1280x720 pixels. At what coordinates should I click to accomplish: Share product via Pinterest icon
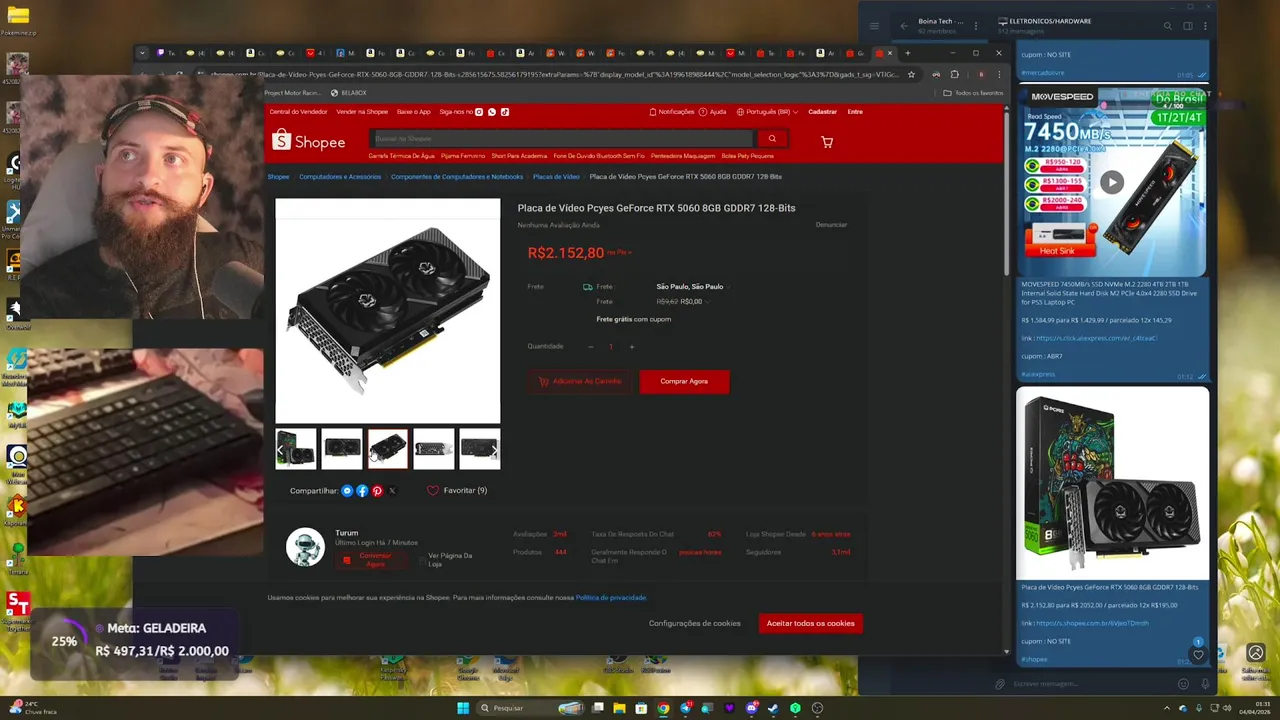pos(377,491)
